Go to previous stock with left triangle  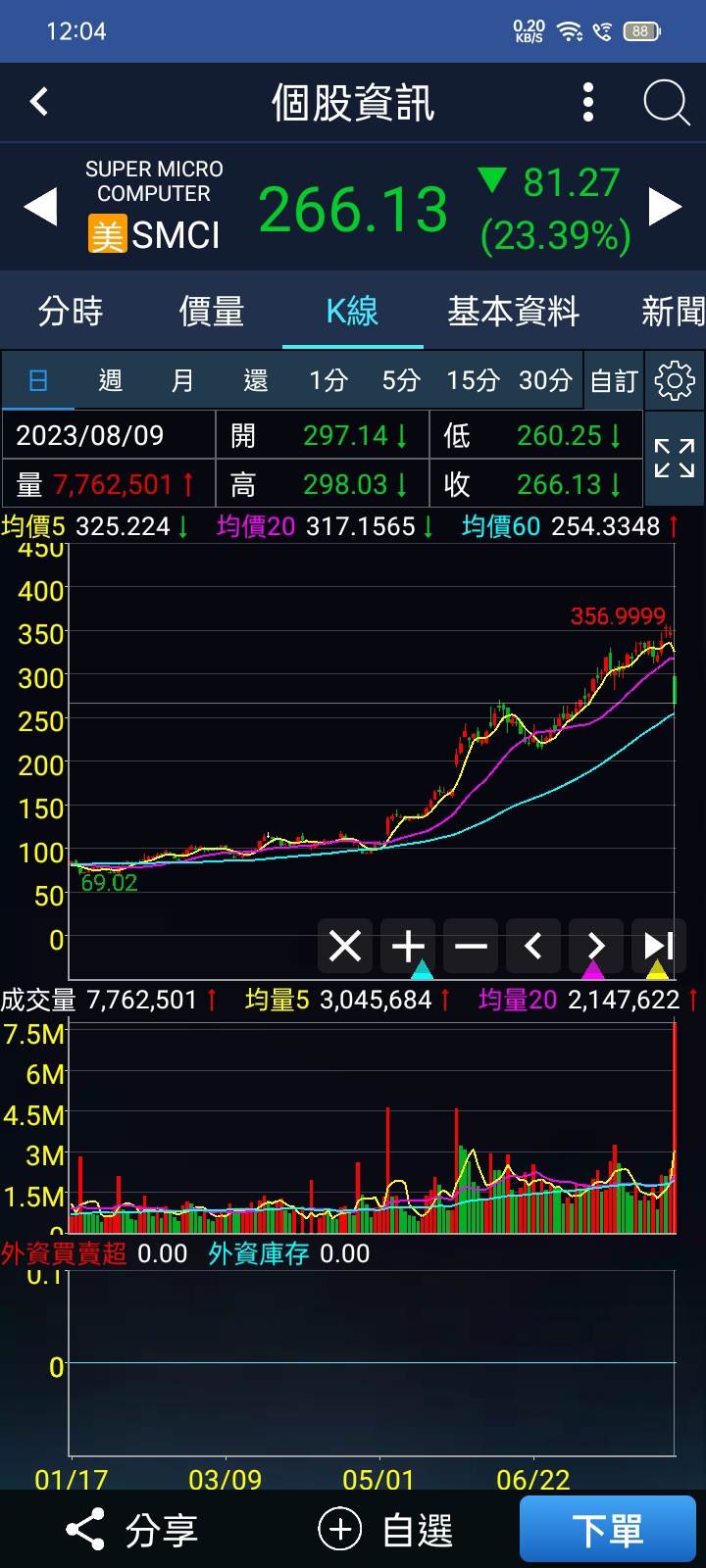pos(40,207)
